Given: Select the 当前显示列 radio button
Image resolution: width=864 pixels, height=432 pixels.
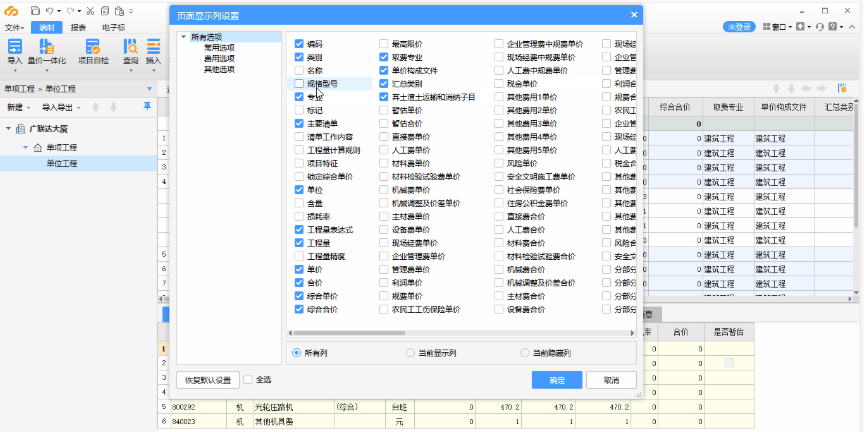Looking at the screenshot, I should 411,353.
